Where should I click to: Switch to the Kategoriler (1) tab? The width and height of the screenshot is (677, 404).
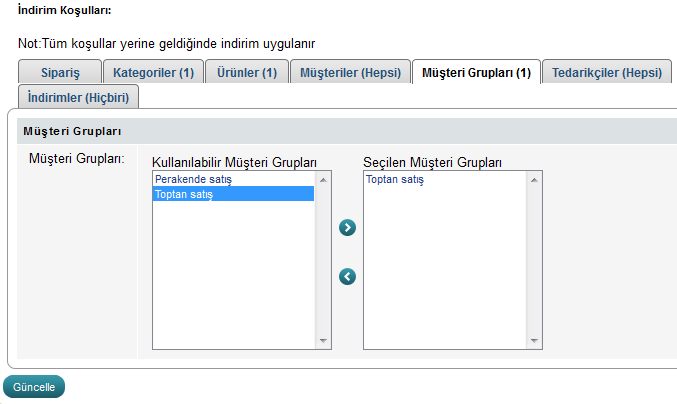tap(153, 73)
